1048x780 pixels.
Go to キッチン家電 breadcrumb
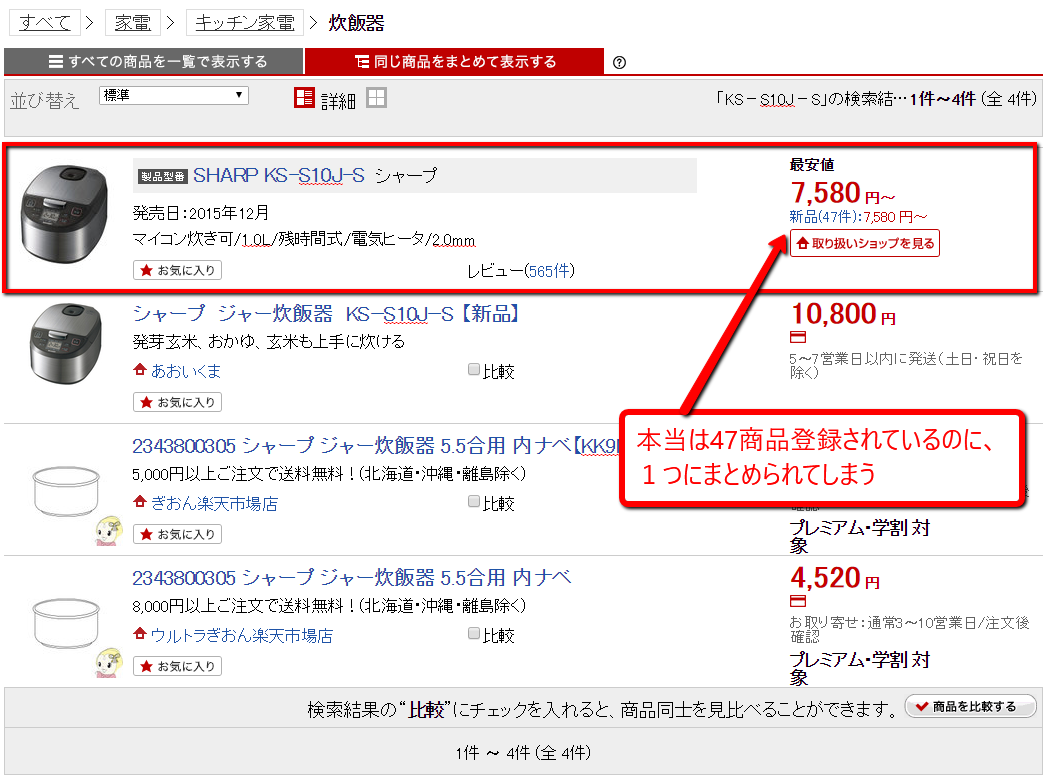[x=245, y=23]
